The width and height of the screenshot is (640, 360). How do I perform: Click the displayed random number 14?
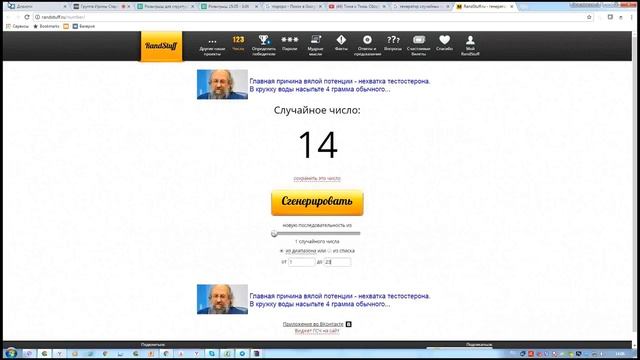click(318, 145)
